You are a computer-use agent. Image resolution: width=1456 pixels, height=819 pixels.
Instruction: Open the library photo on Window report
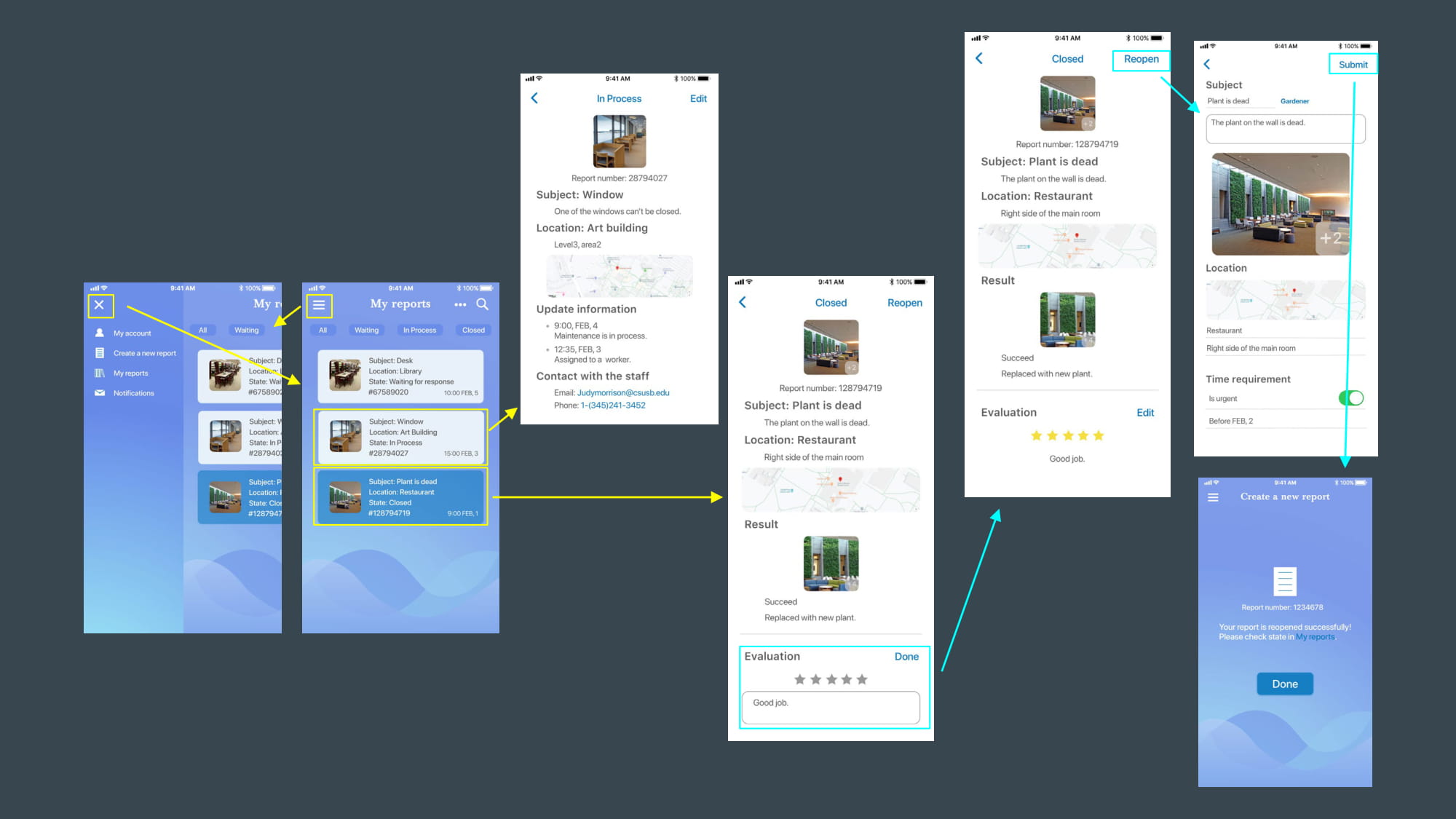coord(620,141)
